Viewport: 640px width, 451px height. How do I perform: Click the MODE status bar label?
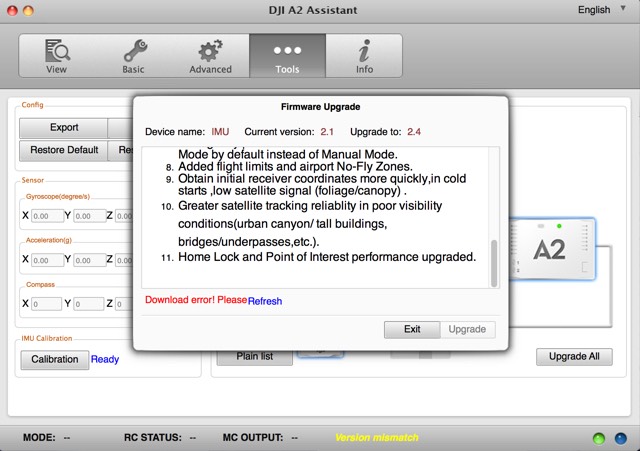[x=39, y=438]
